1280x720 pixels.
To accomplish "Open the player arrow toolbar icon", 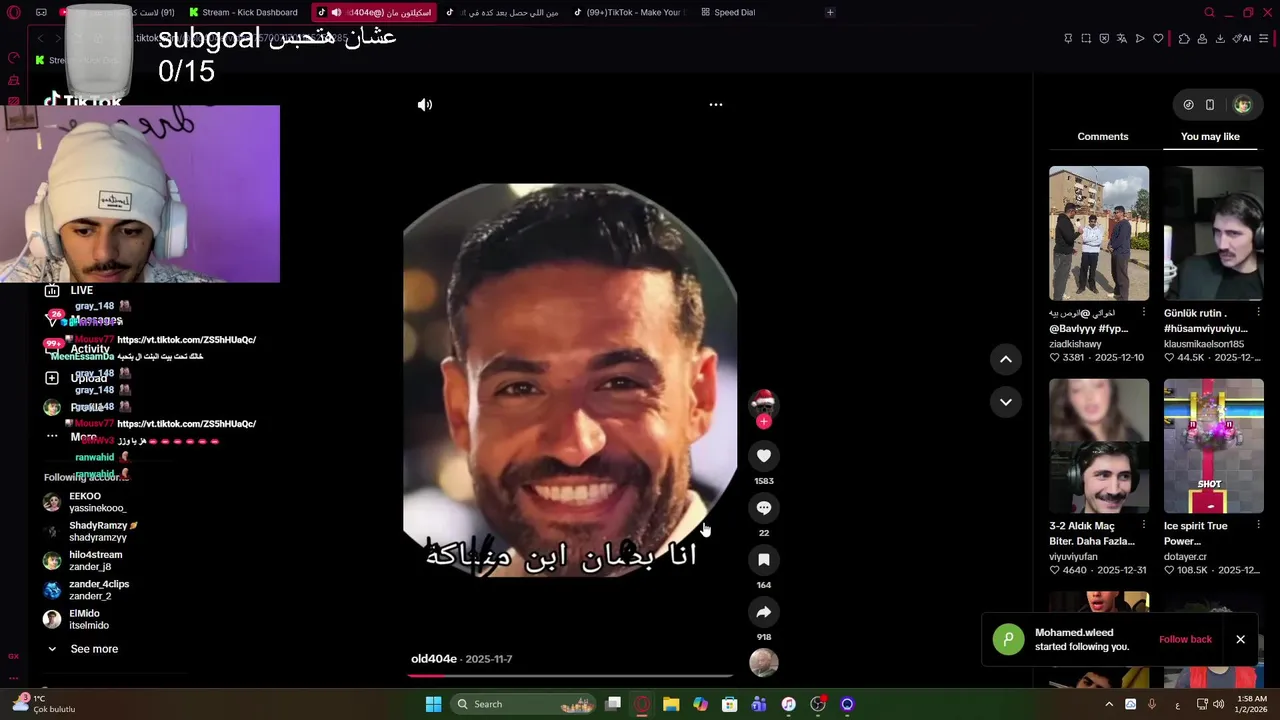I will 1140,38.
